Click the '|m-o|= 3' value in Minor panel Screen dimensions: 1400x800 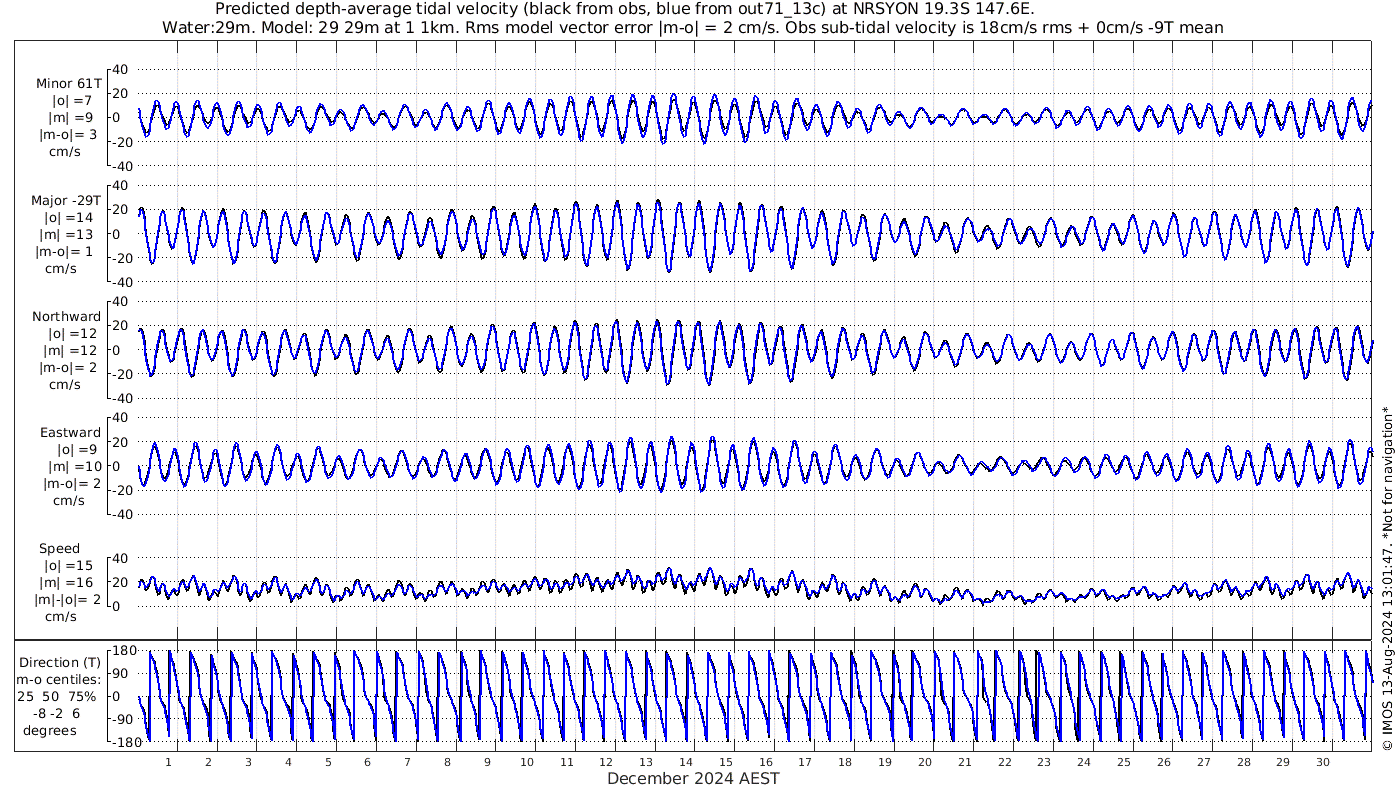point(68,135)
